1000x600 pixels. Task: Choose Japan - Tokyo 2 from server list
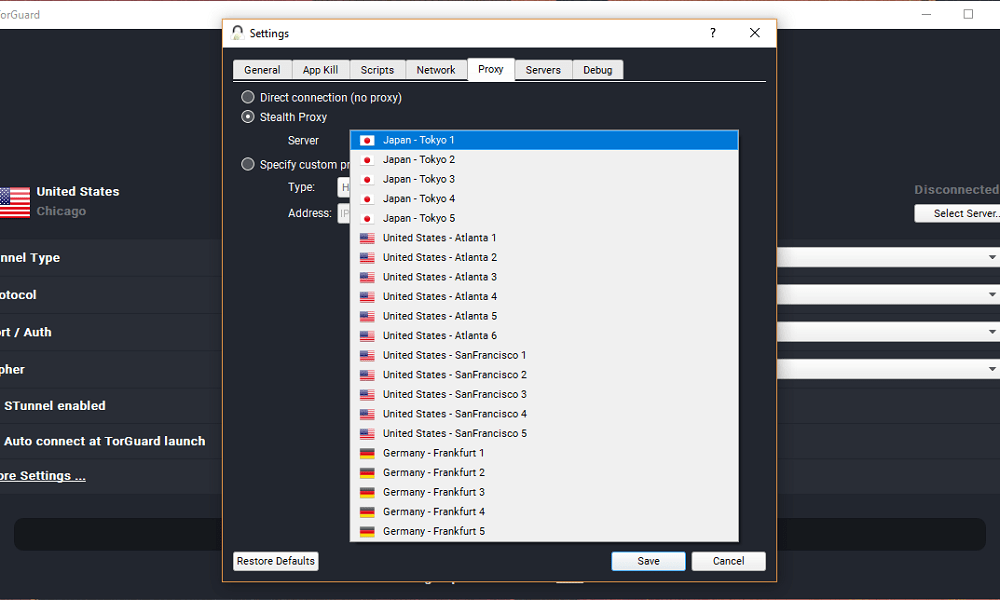click(544, 159)
